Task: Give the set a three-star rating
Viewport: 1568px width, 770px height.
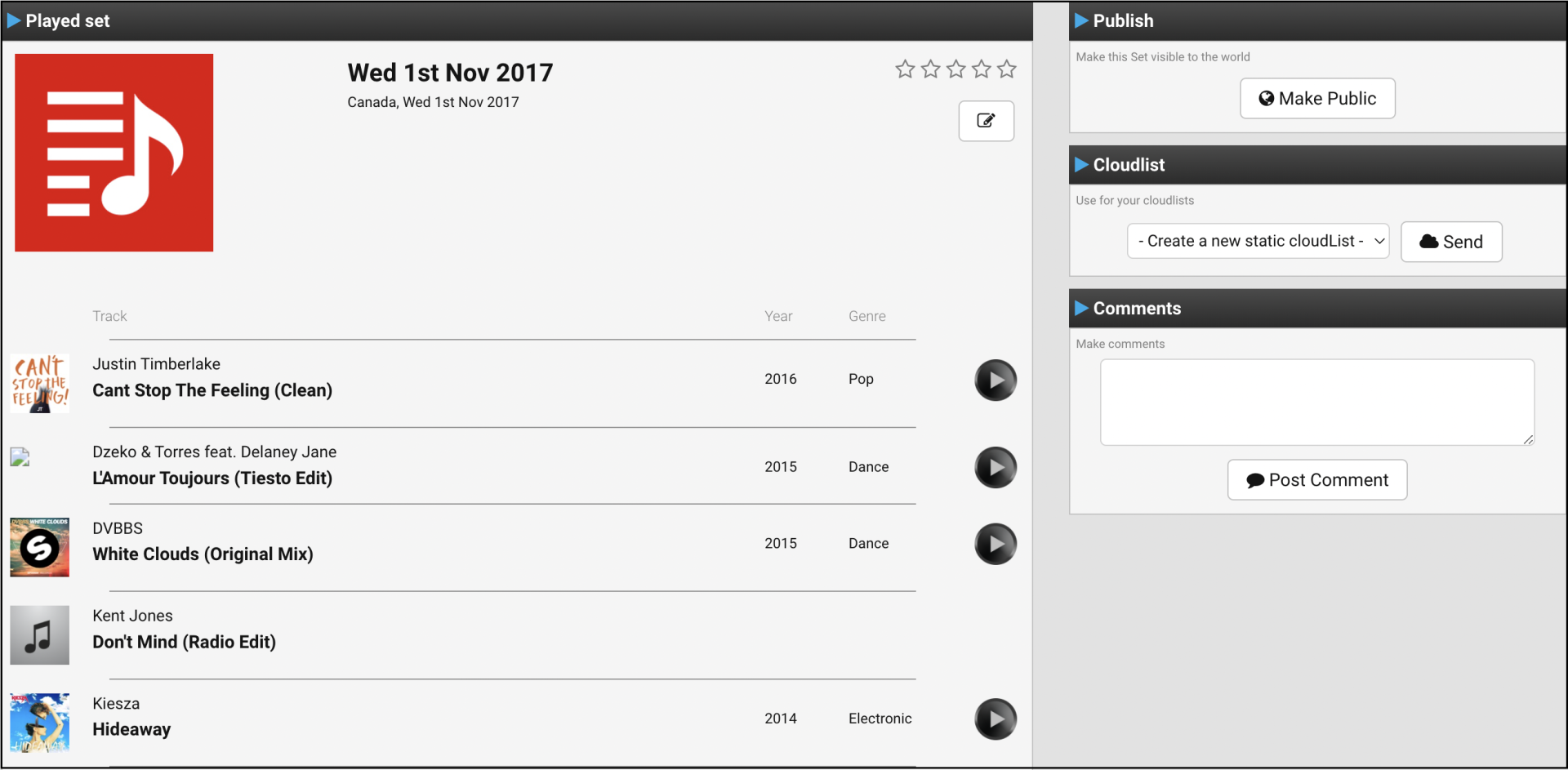Action: tap(955, 69)
